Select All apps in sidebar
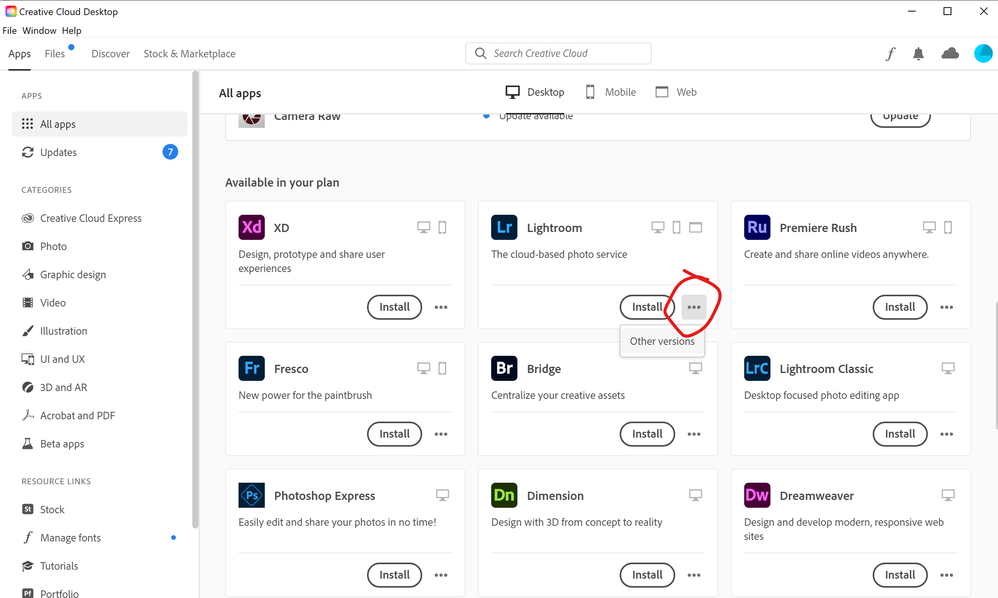The height and width of the screenshot is (598, 998). (x=100, y=124)
